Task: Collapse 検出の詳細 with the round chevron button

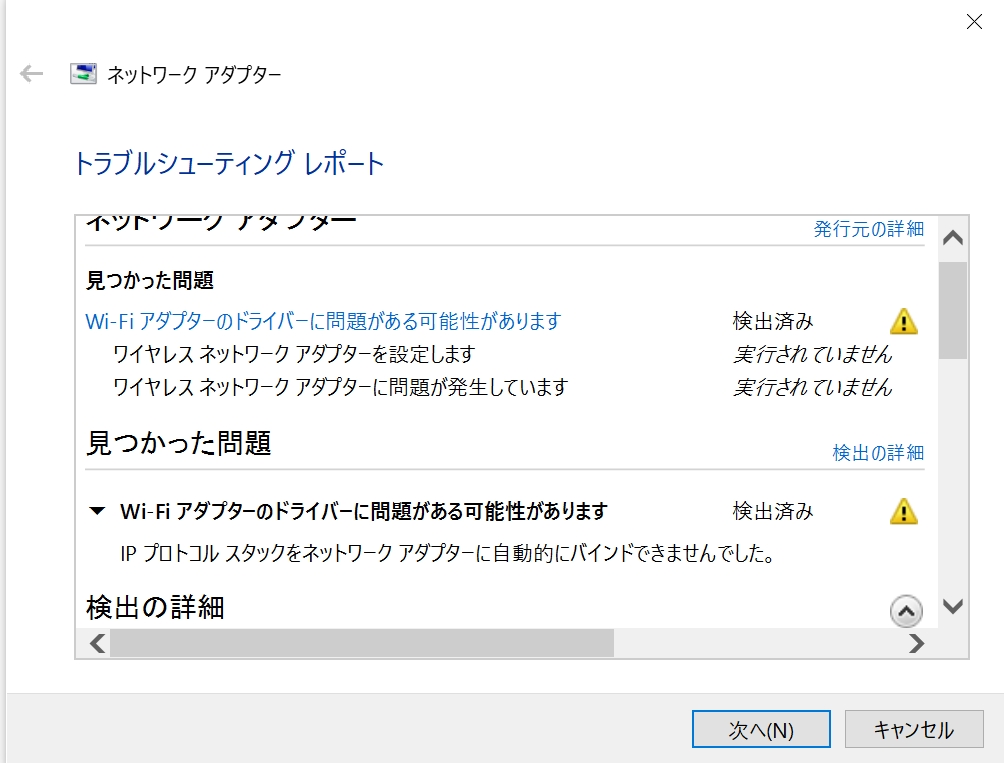Action: click(905, 609)
